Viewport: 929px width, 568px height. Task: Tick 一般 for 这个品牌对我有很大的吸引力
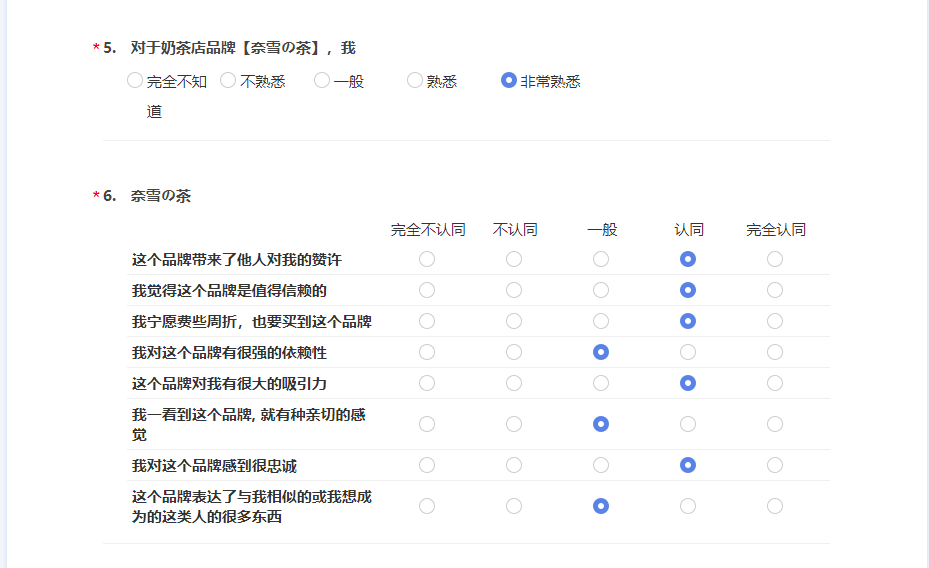click(601, 383)
